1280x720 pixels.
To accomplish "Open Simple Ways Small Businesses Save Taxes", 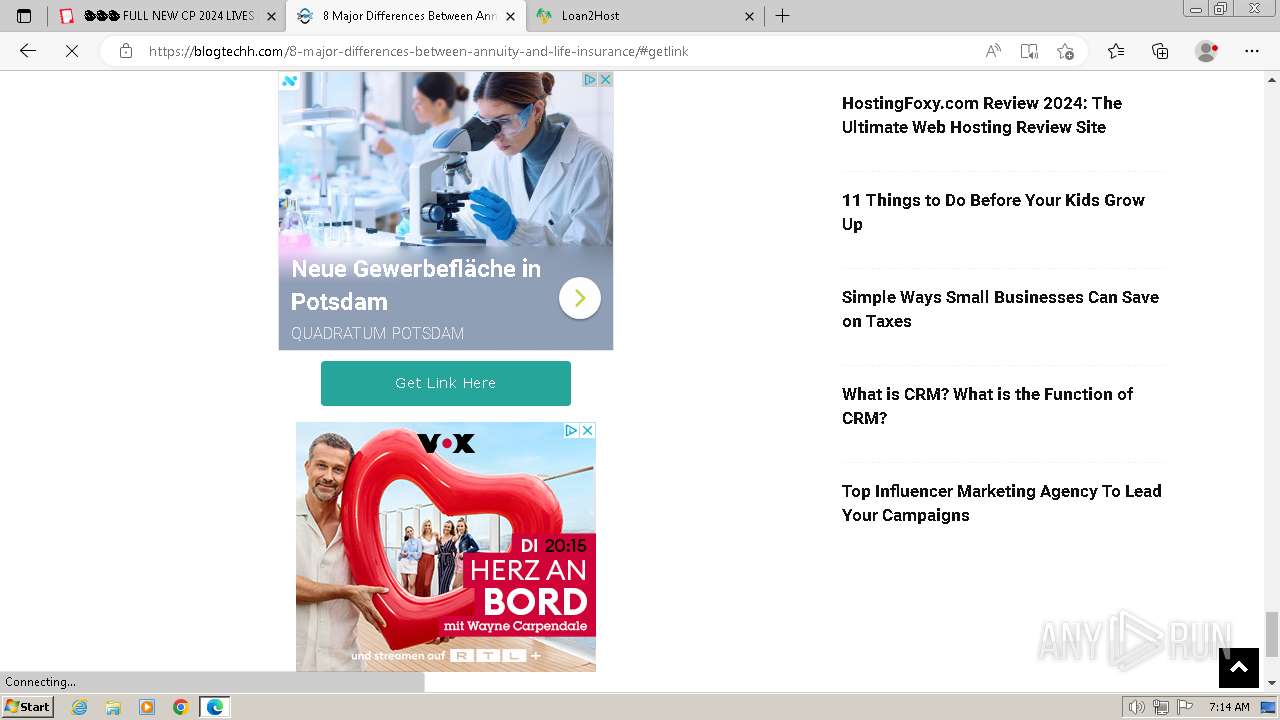I will click(x=1000, y=309).
